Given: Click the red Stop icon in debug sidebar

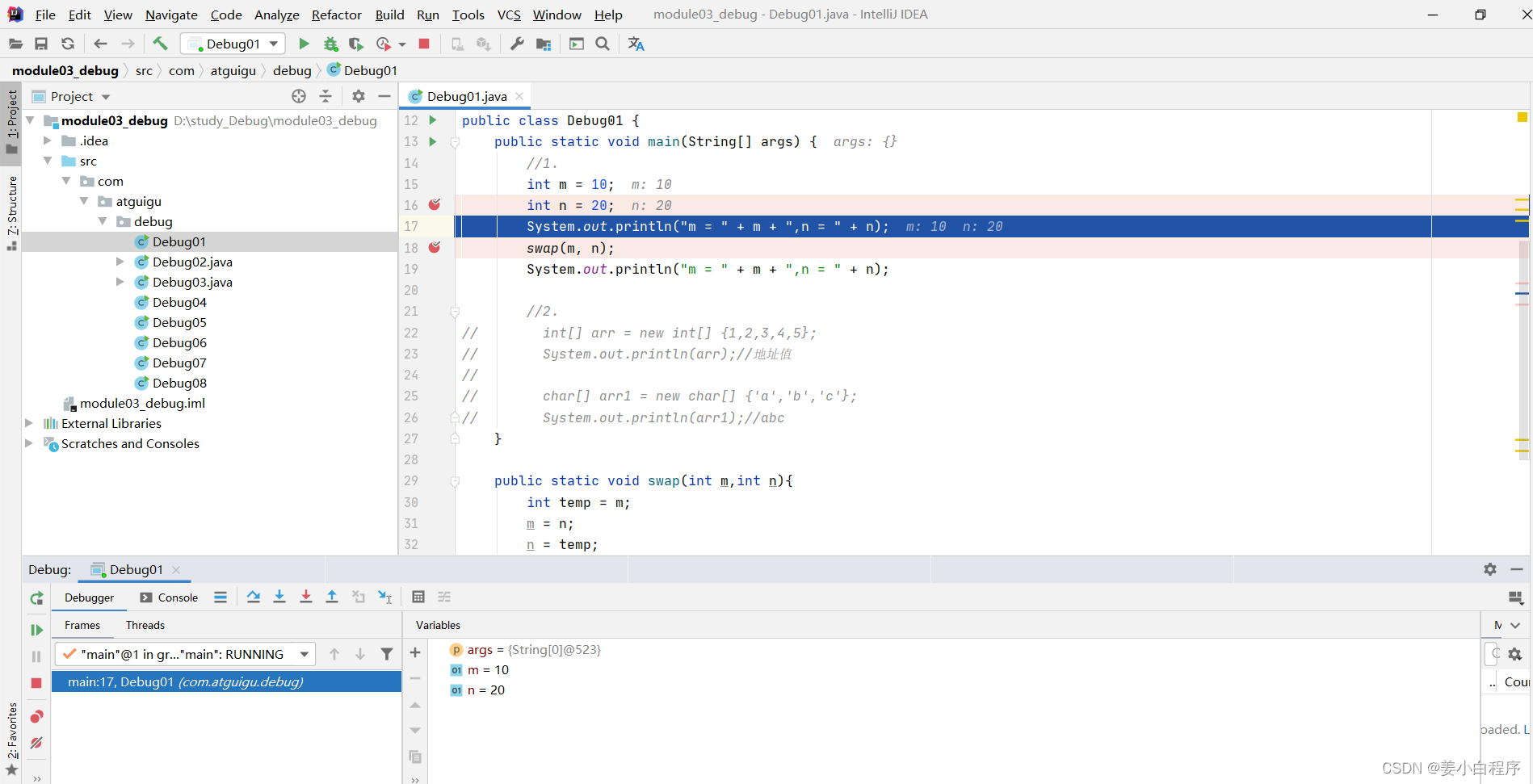Looking at the screenshot, I should point(36,683).
